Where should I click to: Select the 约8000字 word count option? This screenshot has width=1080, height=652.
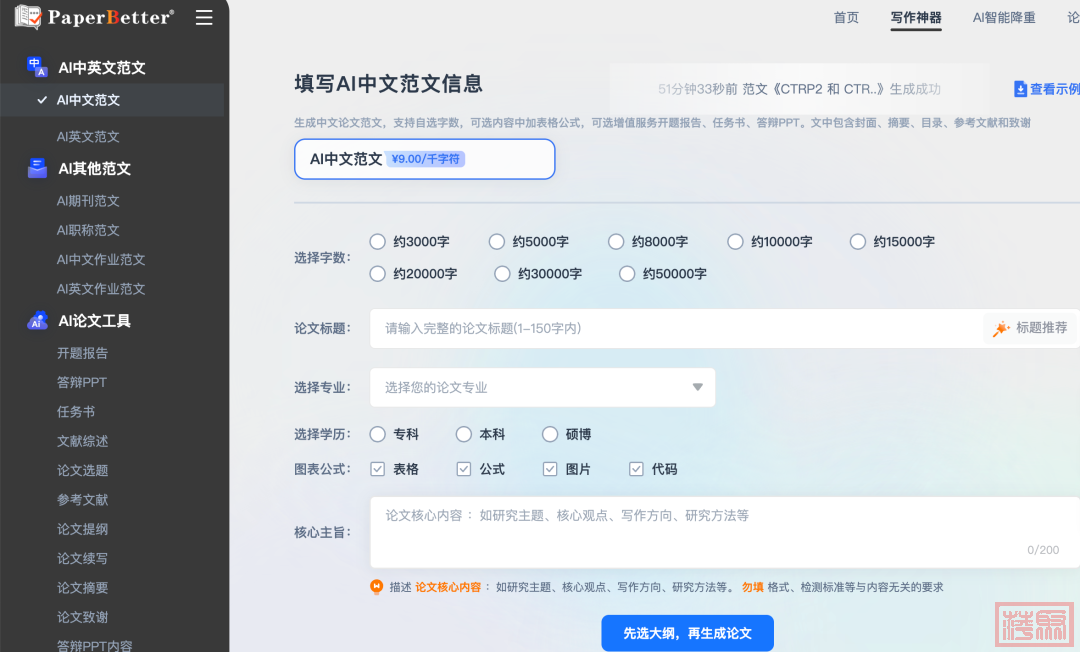click(x=616, y=241)
